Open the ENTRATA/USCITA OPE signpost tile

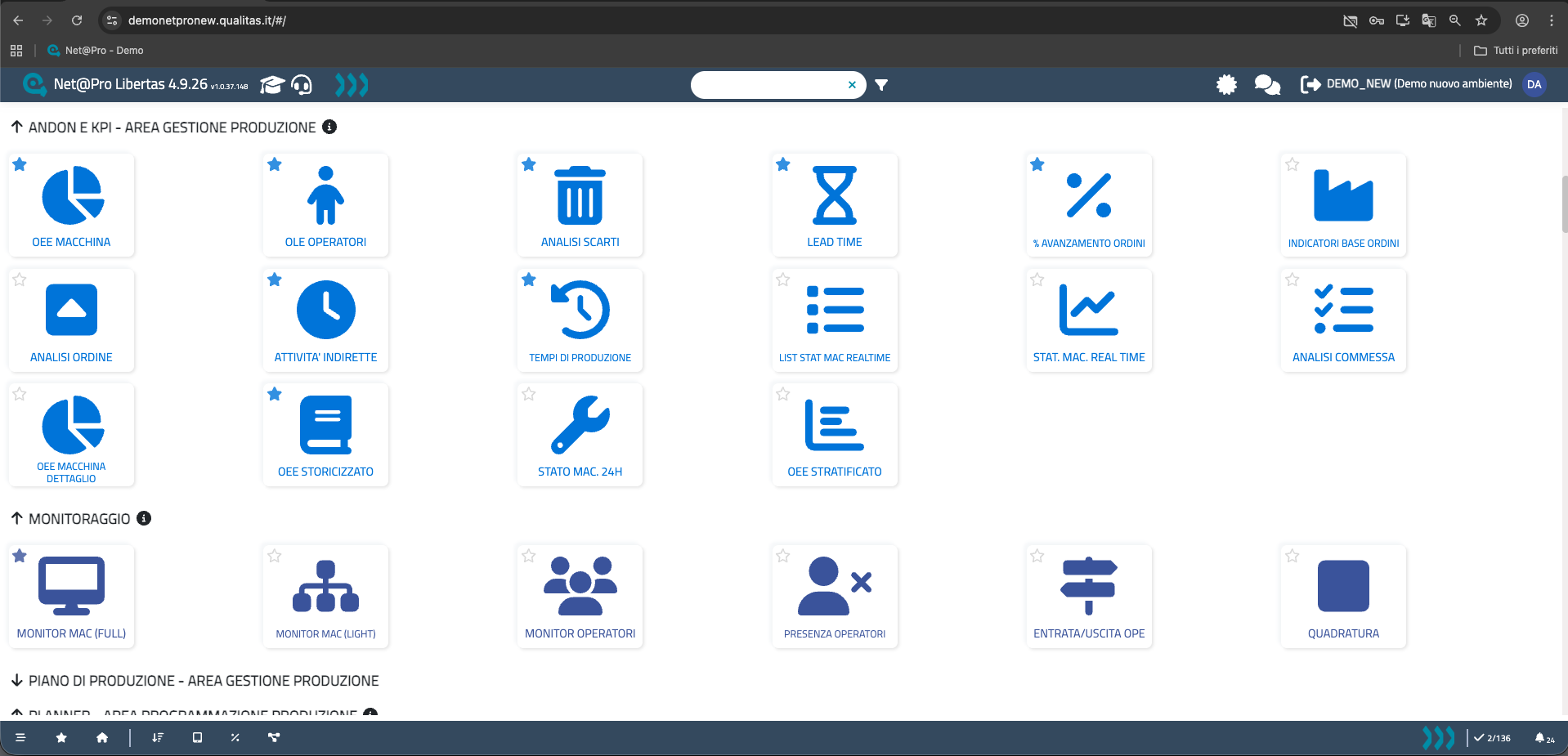point(1089,597)
